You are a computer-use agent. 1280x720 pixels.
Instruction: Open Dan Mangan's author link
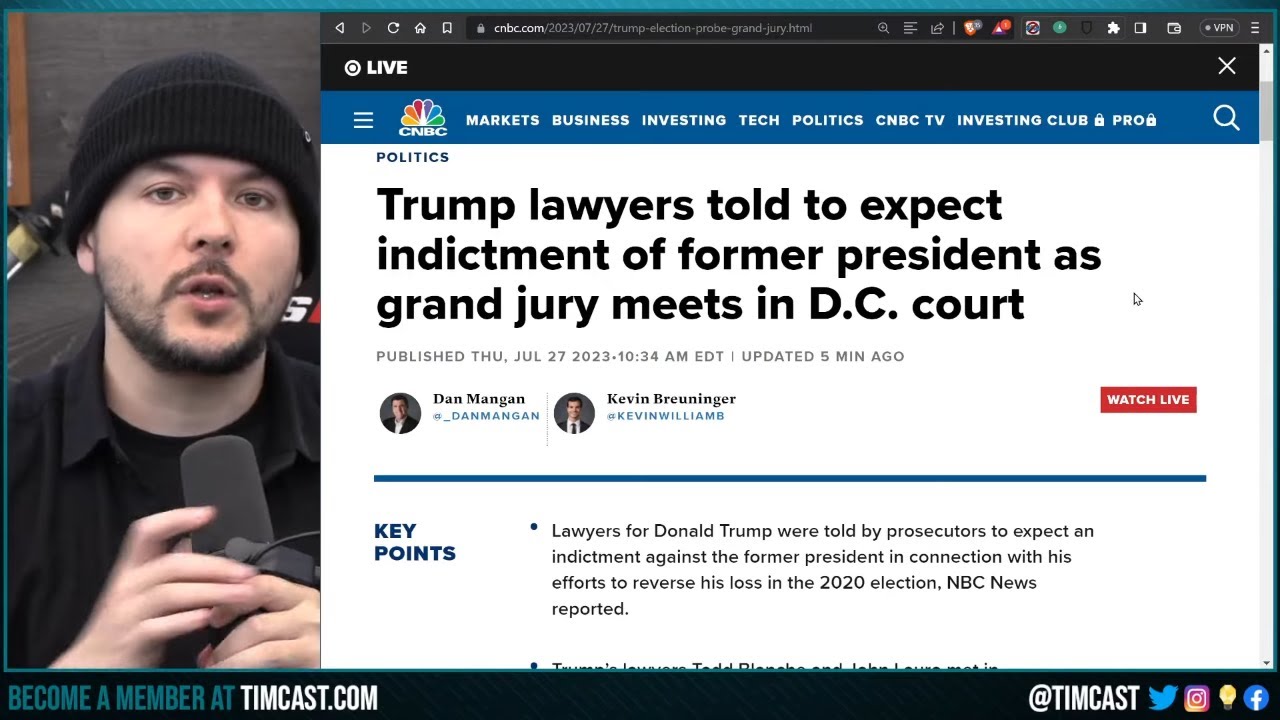pyautogui.click(x=479, y=399)
